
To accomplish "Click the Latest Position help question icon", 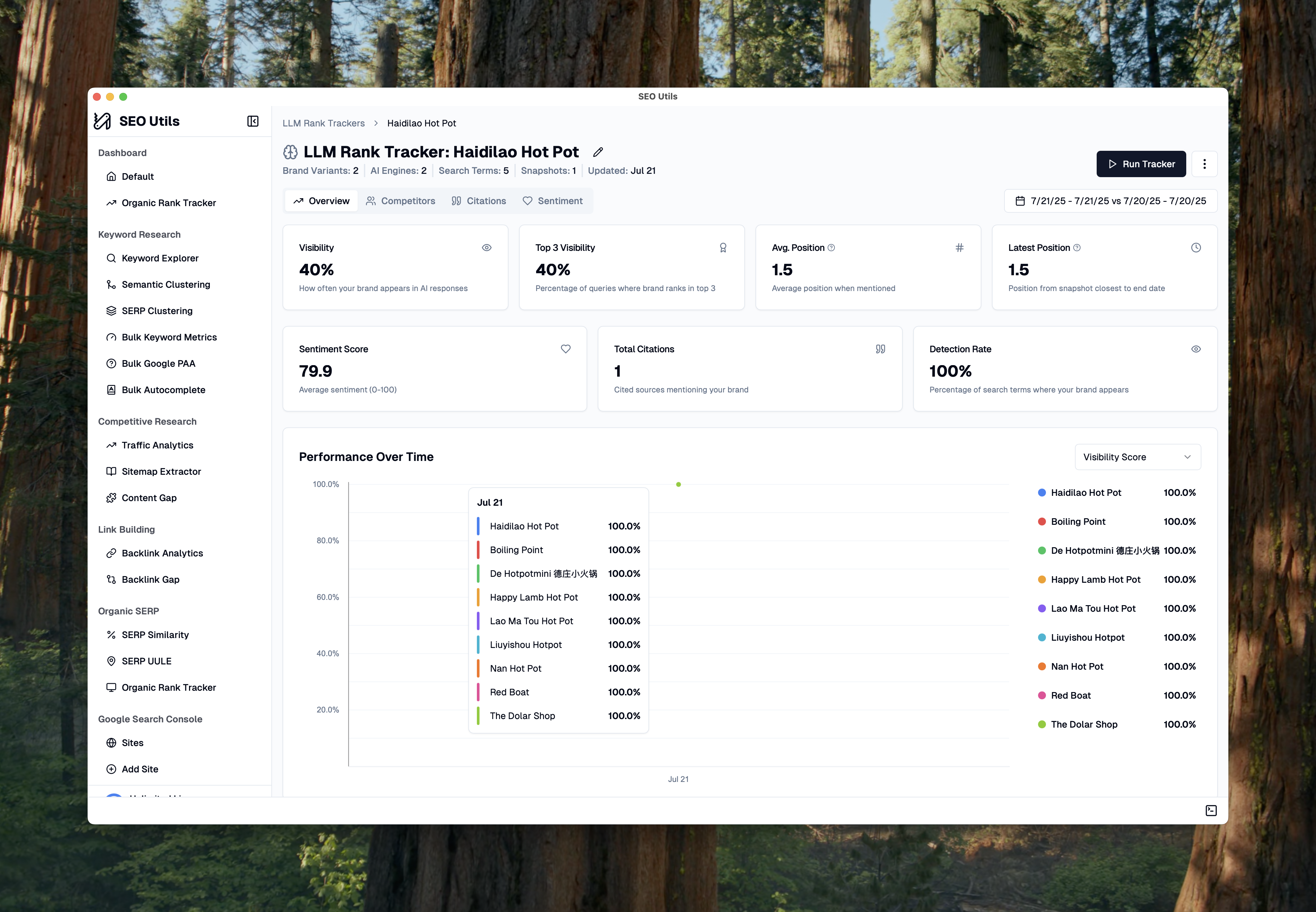I will (x=1077, y=248).
